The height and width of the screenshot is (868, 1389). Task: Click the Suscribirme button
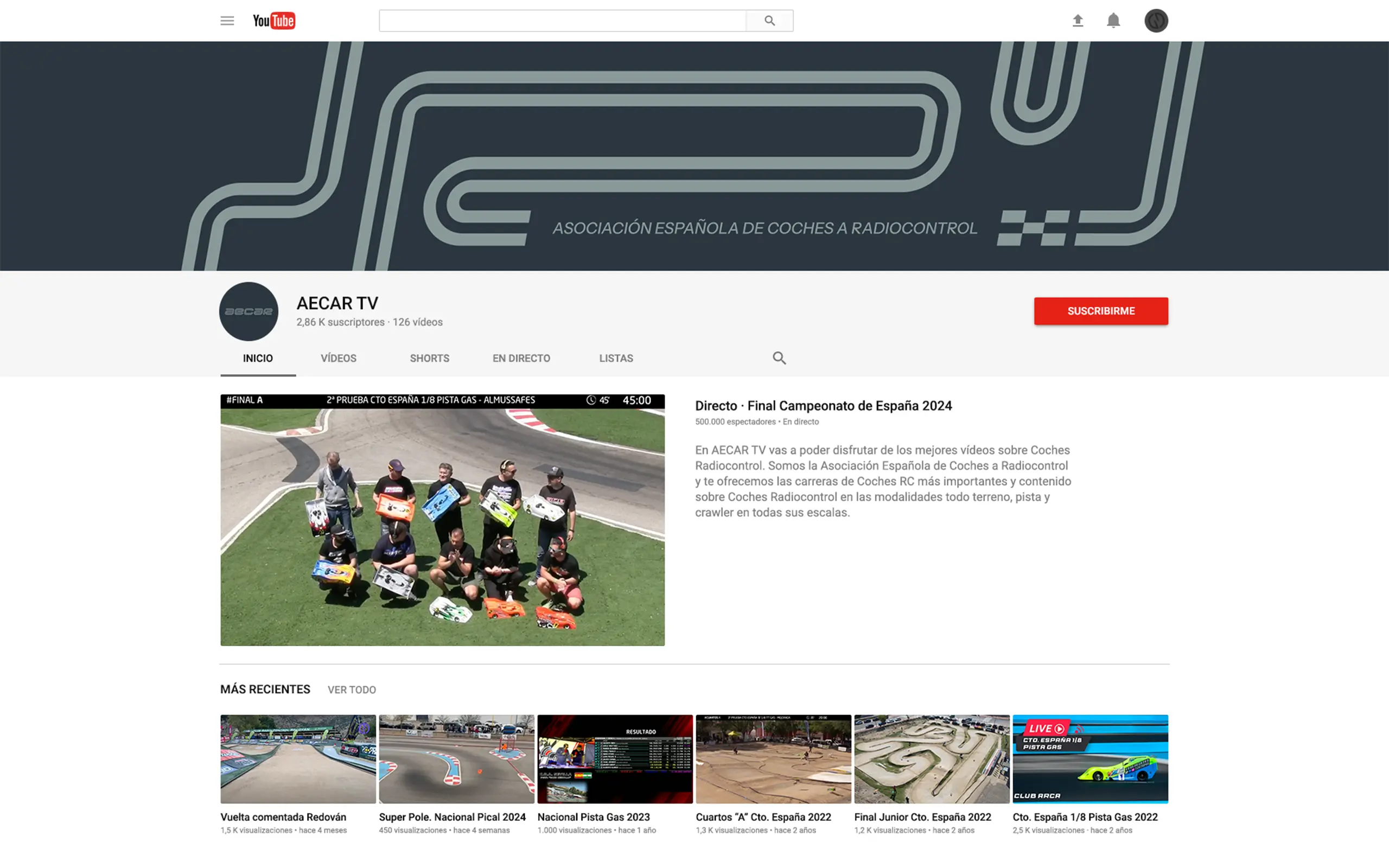1100,311
